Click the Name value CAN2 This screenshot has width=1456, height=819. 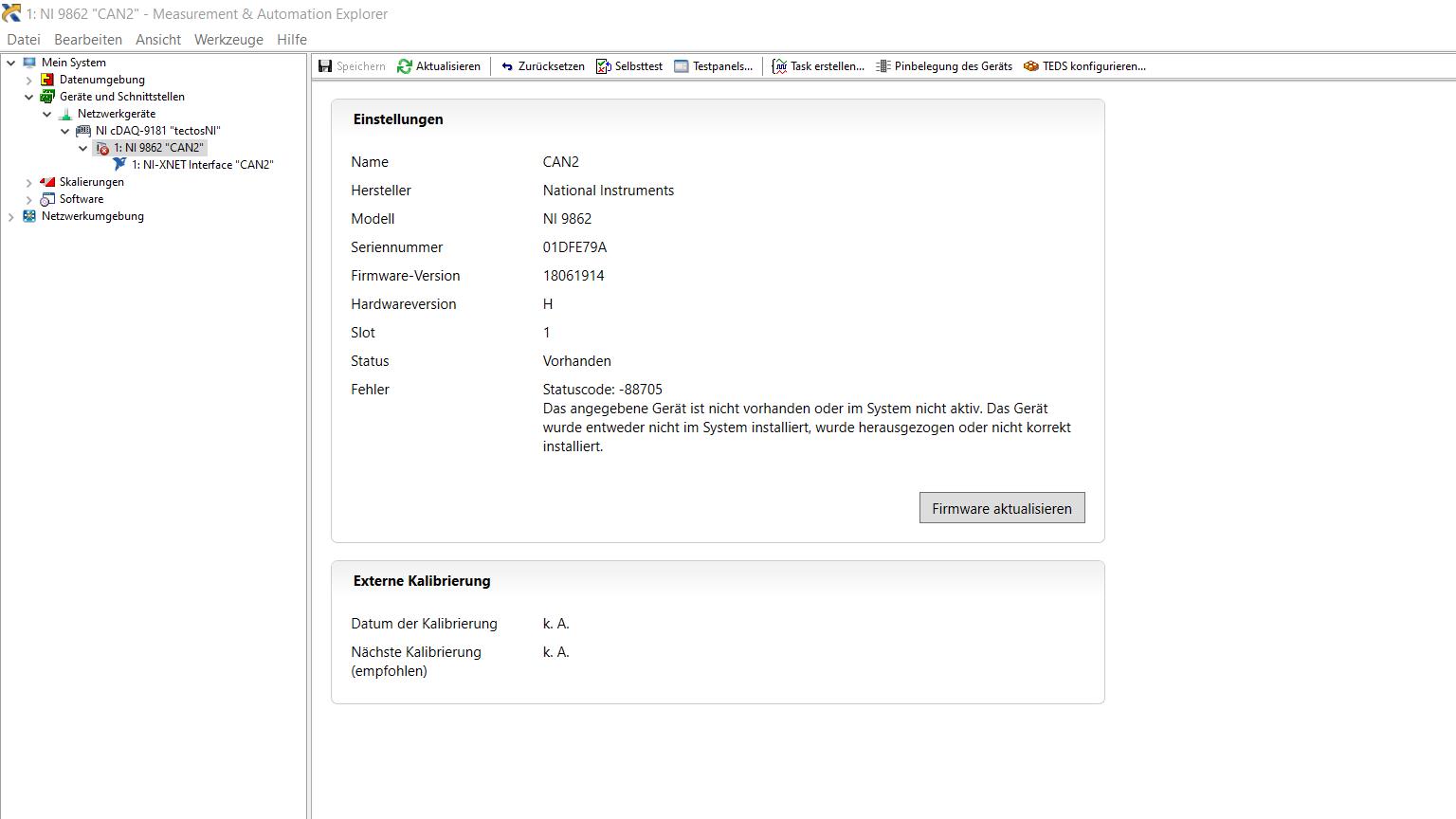tap(561, 162)
